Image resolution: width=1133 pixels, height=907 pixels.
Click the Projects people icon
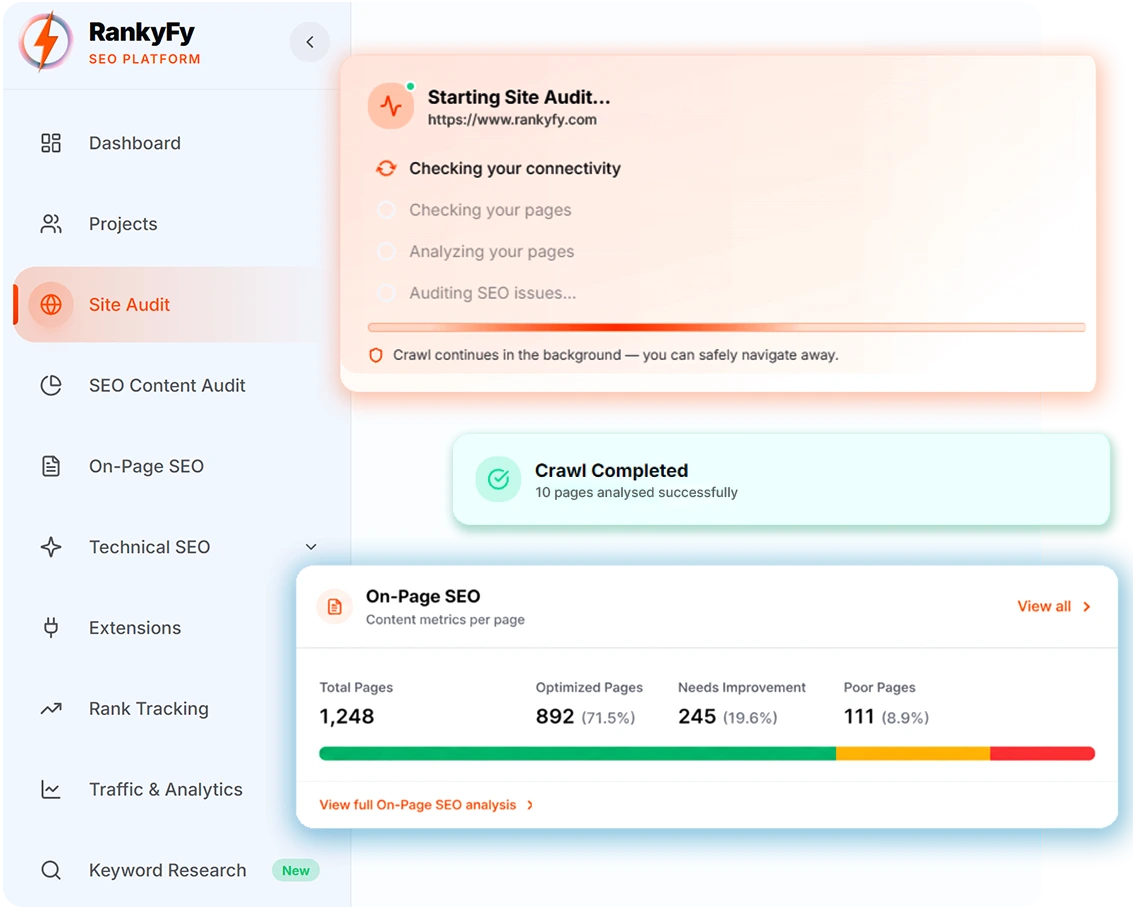coord(51,224)
